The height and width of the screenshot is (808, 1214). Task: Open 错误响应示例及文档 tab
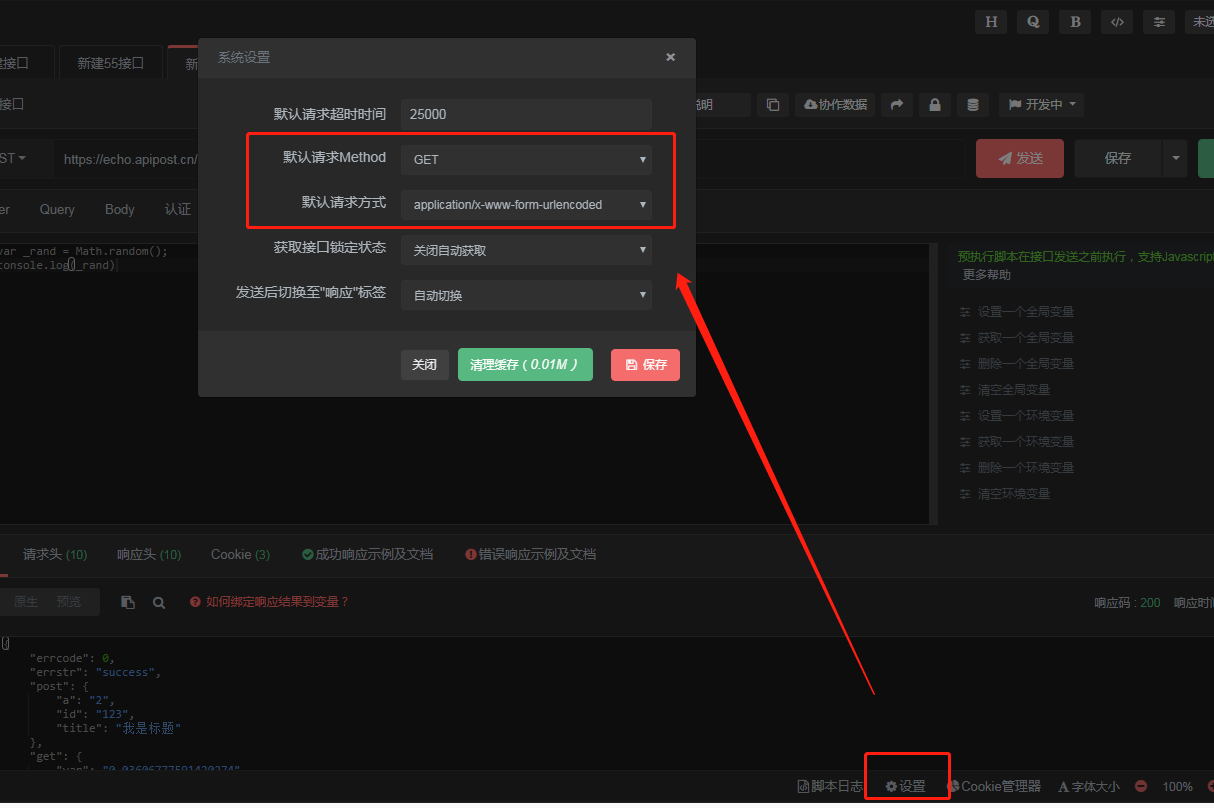[x=530, y=554]
